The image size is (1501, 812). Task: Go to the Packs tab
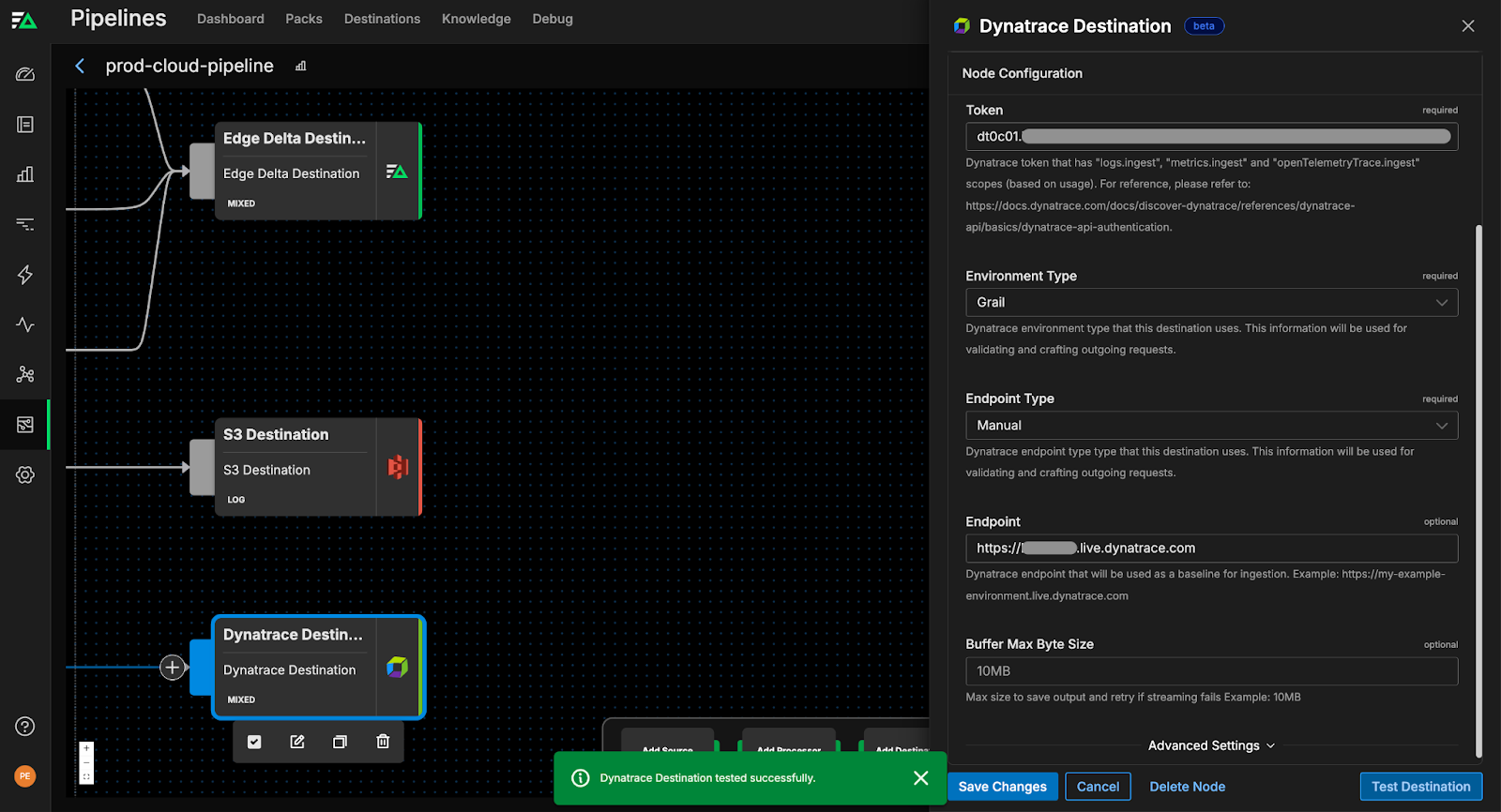(x=303, y=19)
